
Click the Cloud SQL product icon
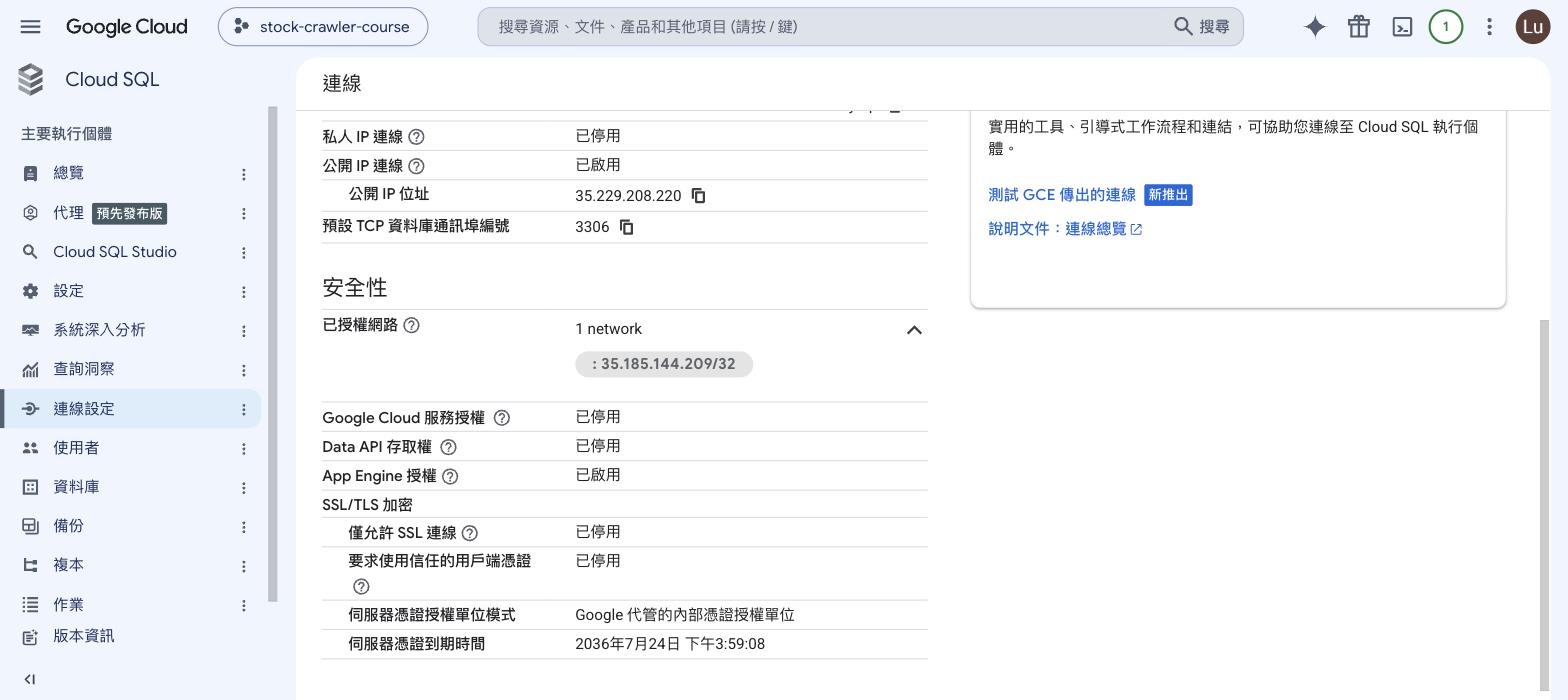[31, 80]
